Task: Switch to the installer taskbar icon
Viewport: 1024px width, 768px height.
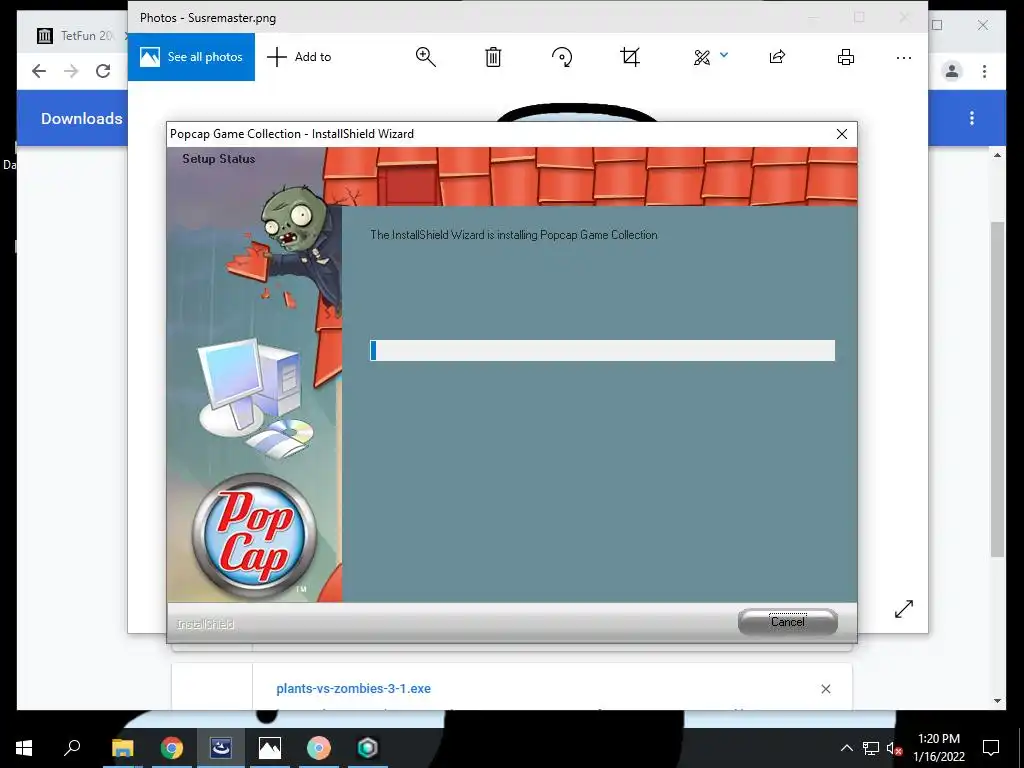Action: click(x=221, y=748)
